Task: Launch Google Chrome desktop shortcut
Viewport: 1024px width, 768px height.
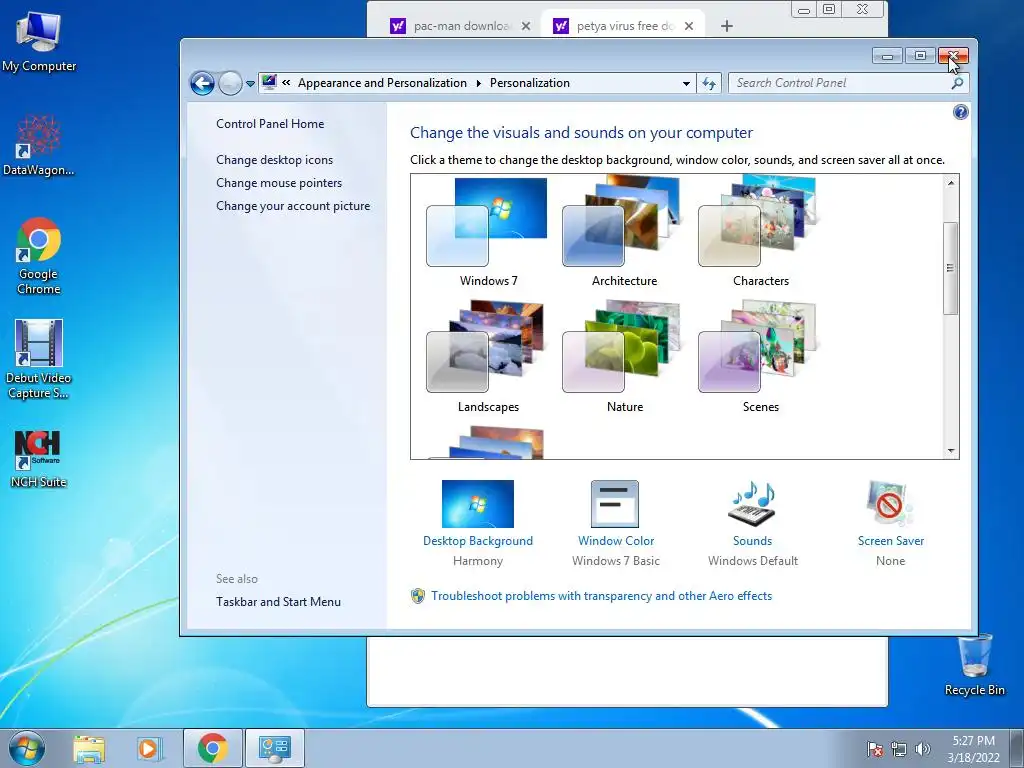Action: coord(39,256)
